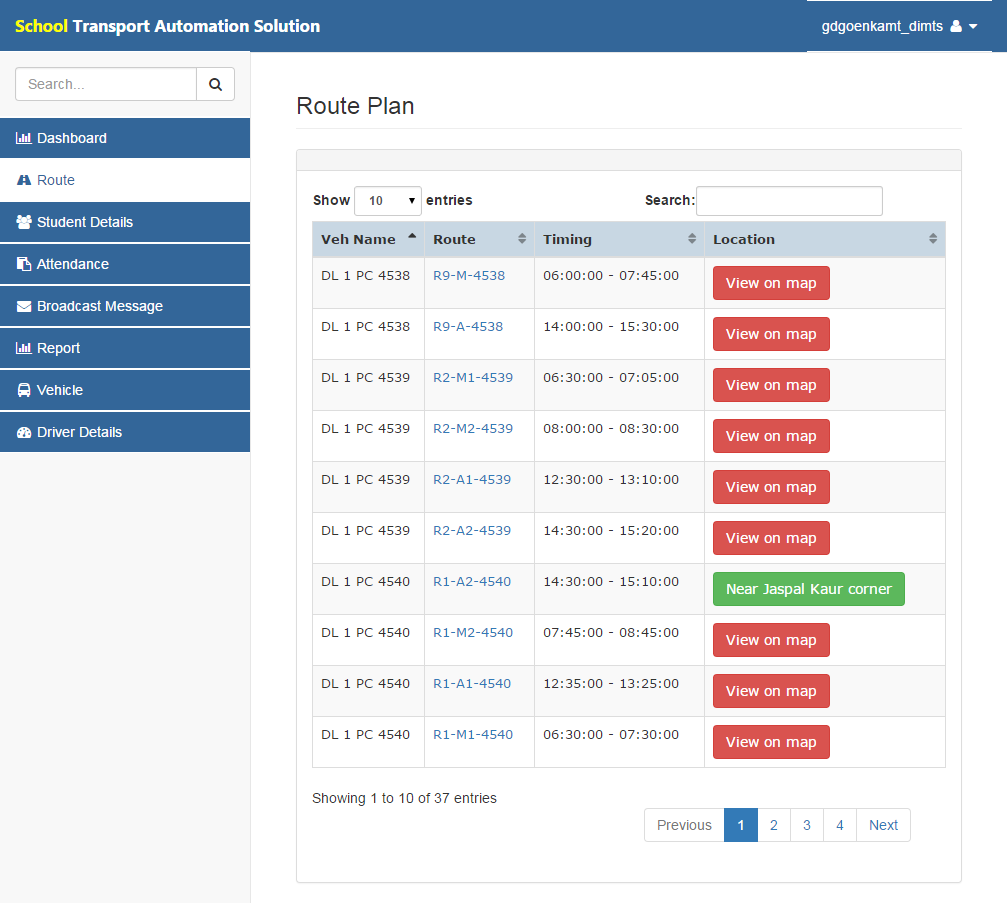Screen dimensions: 1007x903
Task: Open route link R2-A2-4539
Action: (x=472, y=530)
